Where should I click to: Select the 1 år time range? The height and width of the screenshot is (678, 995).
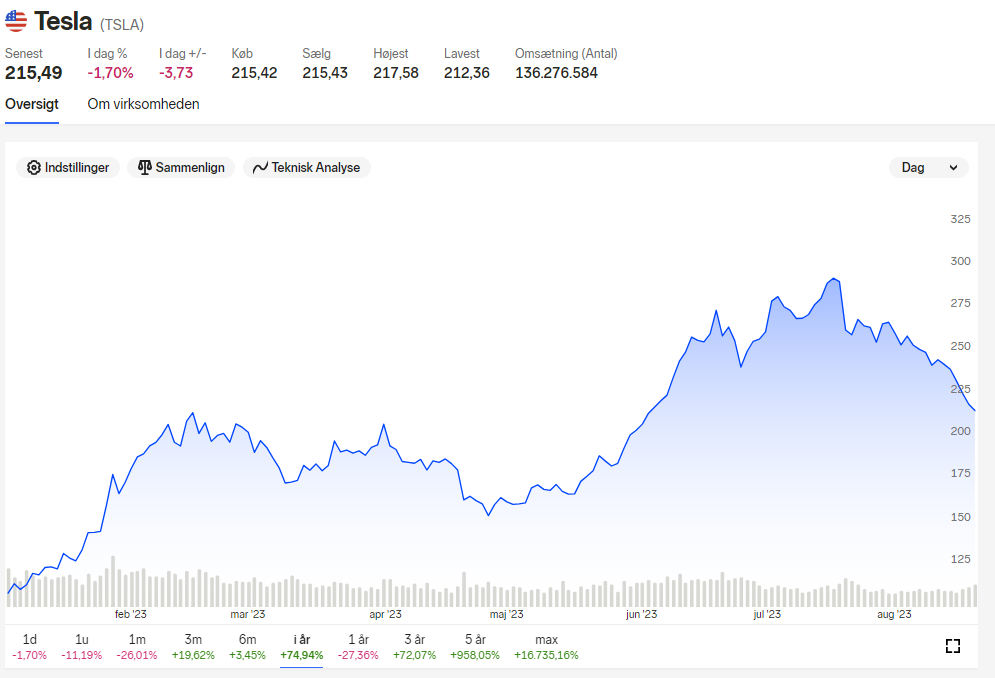(x=359, y=646)
